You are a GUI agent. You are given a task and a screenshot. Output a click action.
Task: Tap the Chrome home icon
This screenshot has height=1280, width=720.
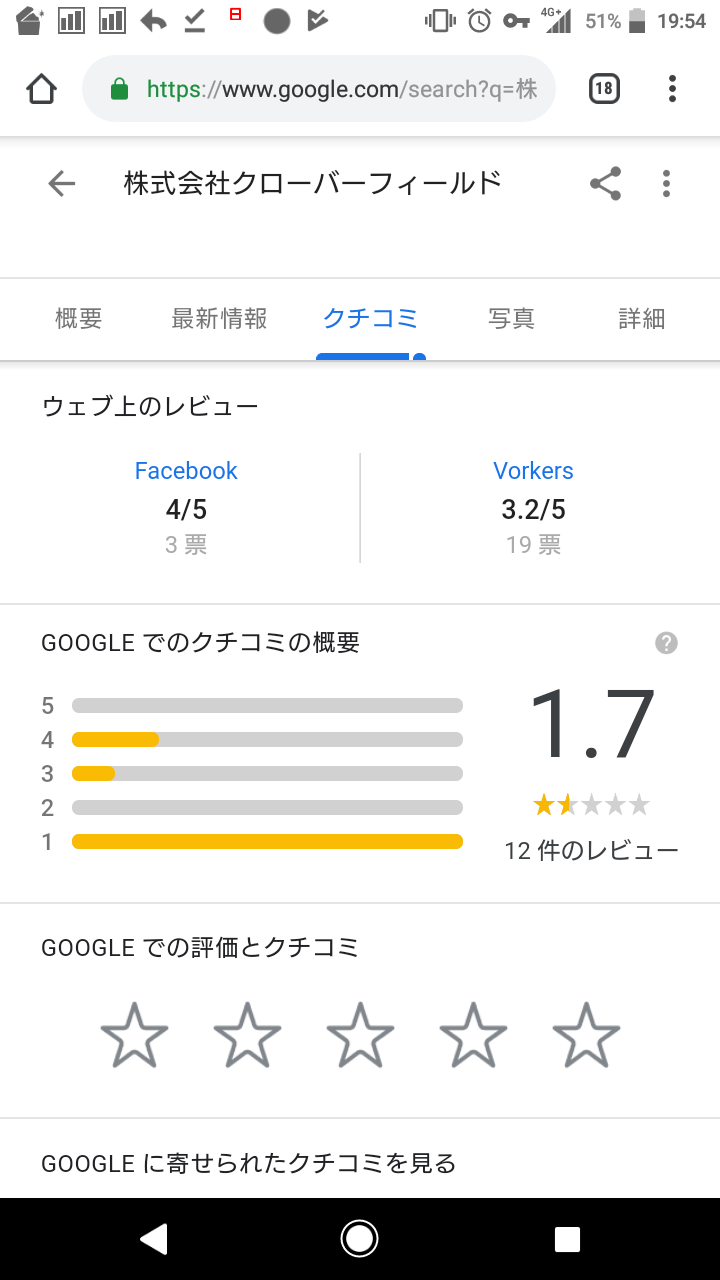[x=41, y=89]
